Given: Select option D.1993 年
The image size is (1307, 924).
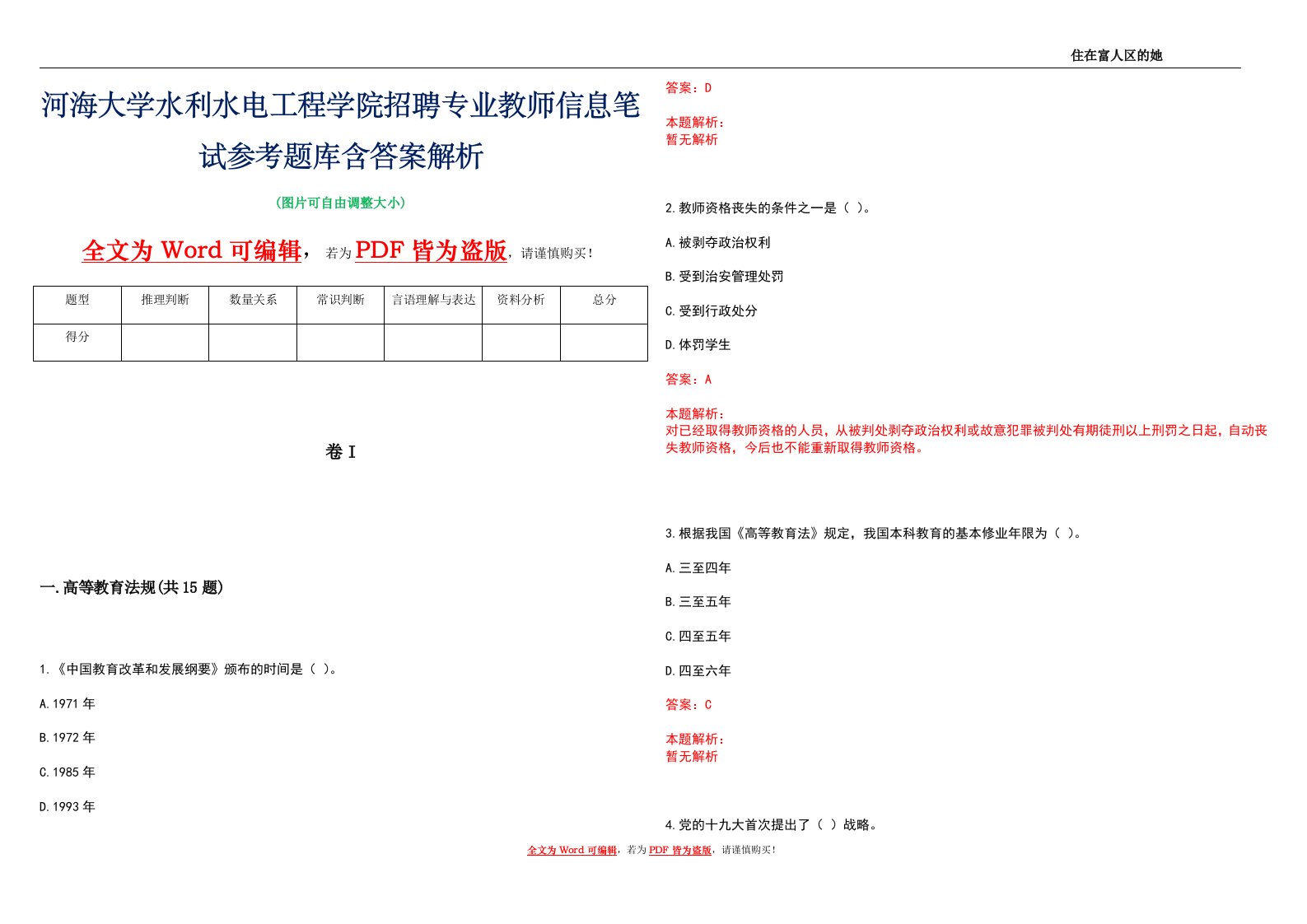Looking at the screenshot, I should pyautogui.click(x=68, y=806).
